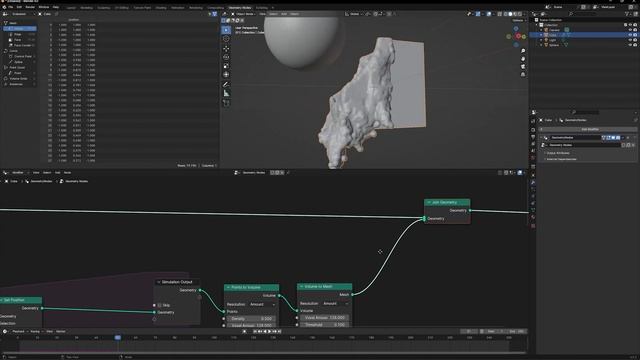Activate the Cursor tool in the 3D viewport
The image size is (640, 360).
click(x=226, y=39)
